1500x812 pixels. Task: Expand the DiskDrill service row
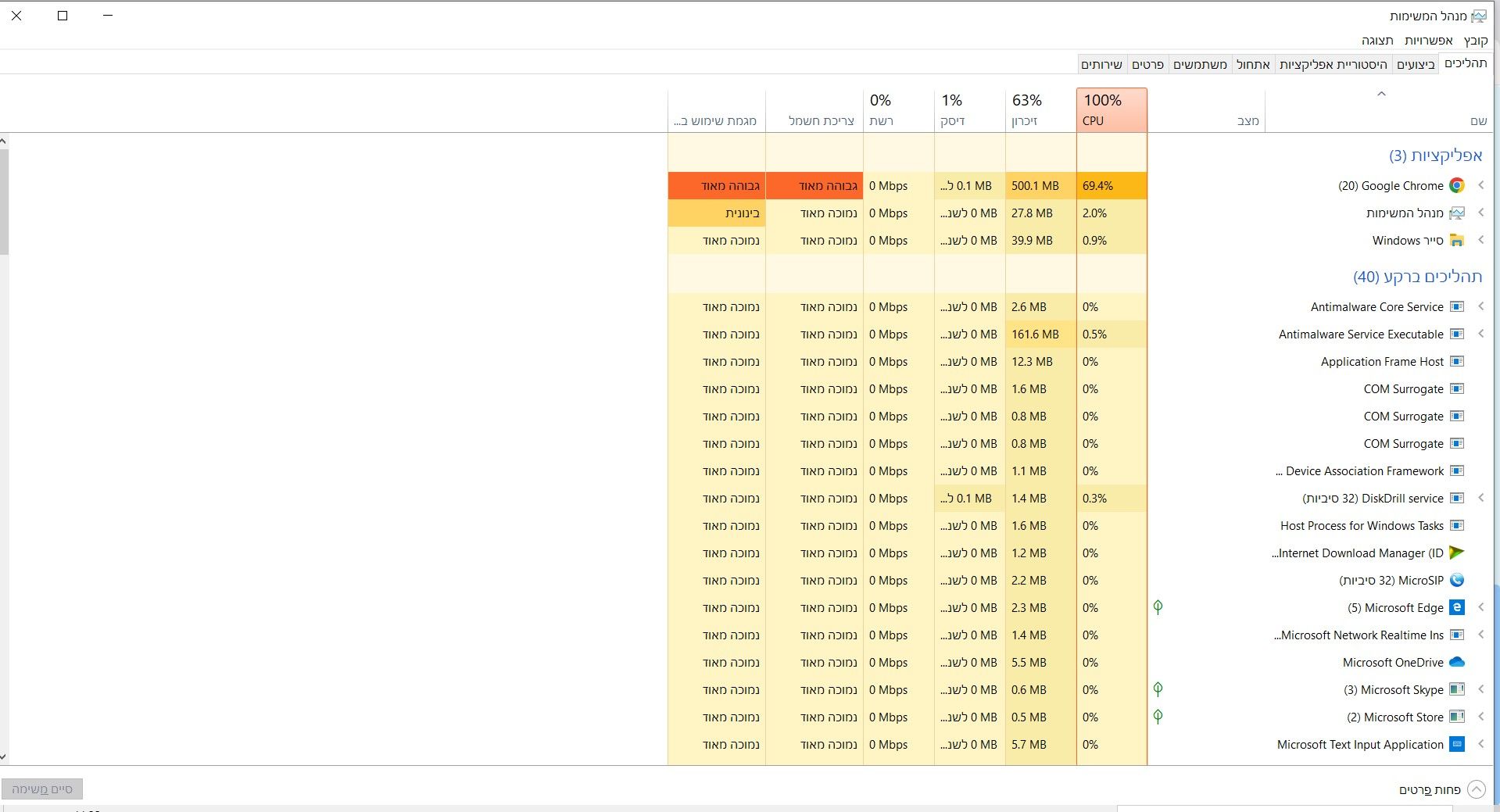click(1480, 498)
